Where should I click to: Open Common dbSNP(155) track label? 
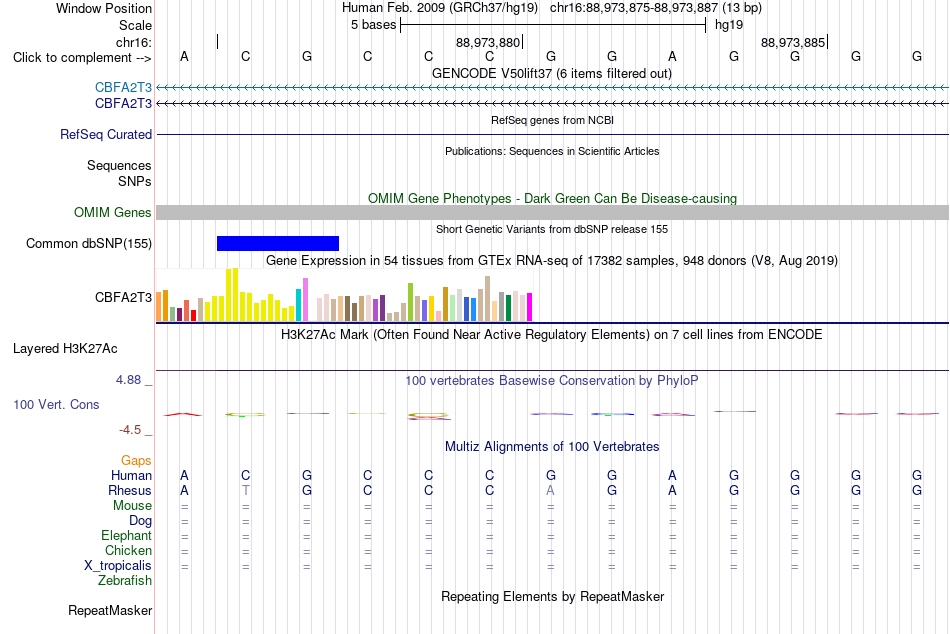click(x=89, y=243)
